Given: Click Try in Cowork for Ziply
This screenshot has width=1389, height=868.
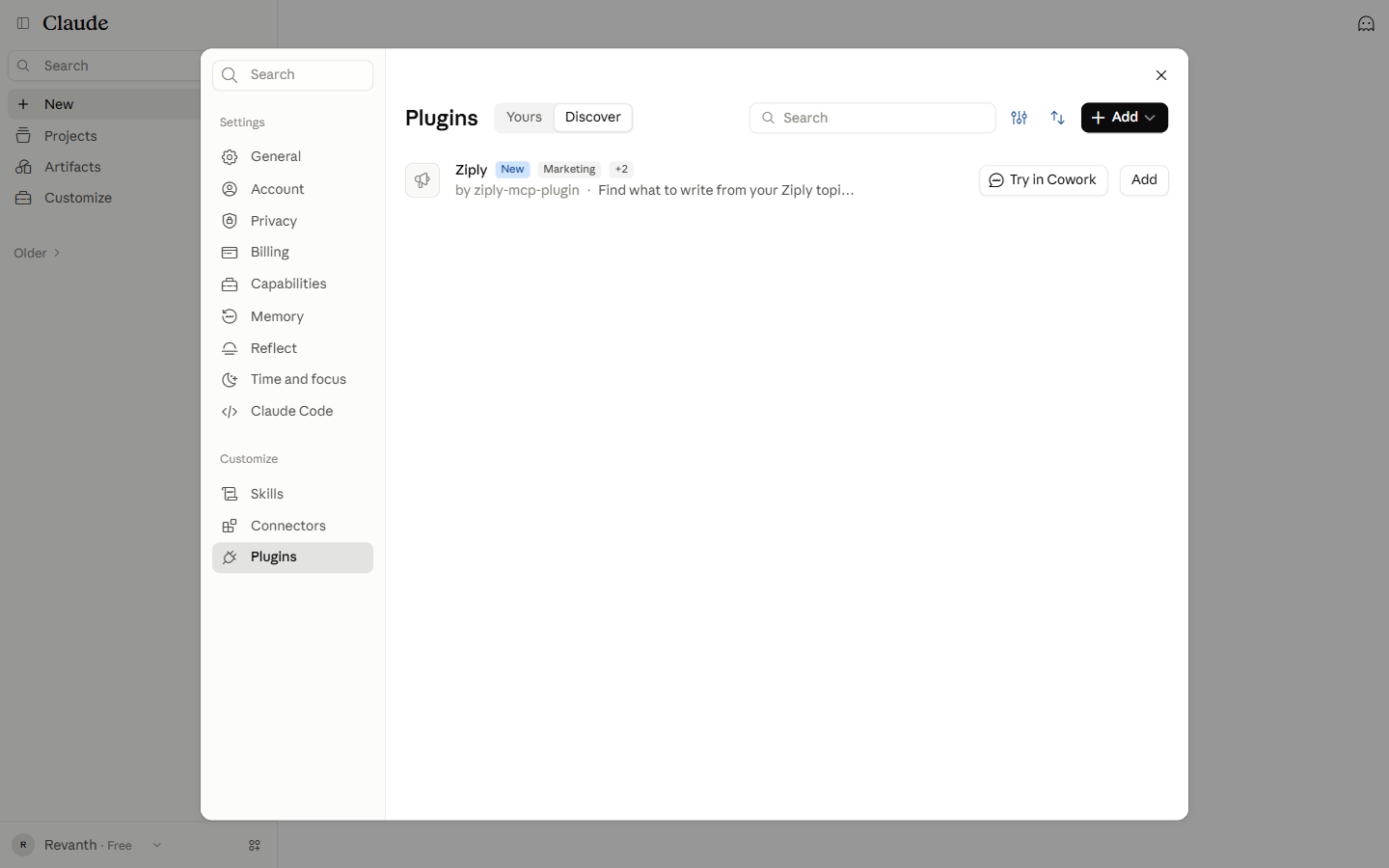Looking at the screenshot, I should [x=1043, y=180].
